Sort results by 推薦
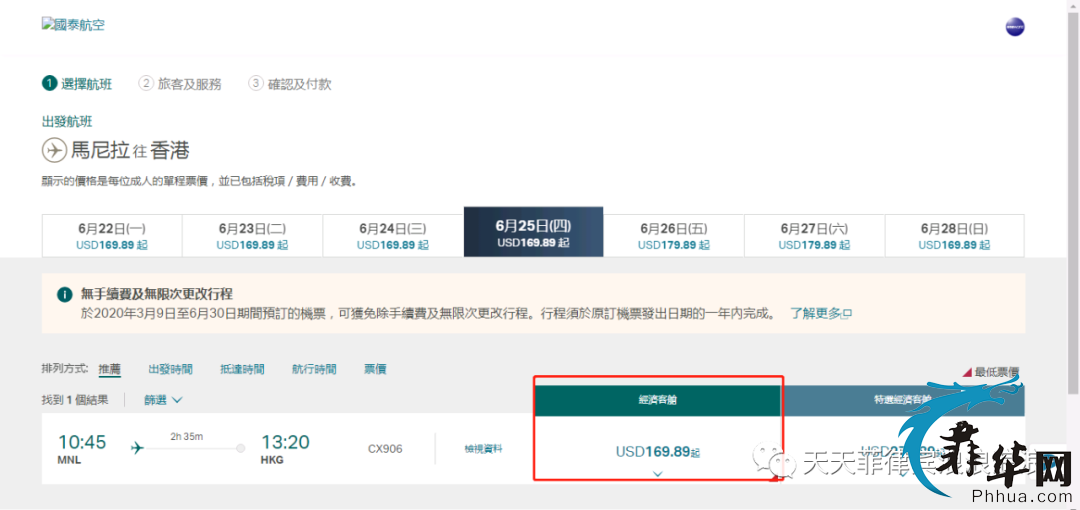 [x=110, y=369]
